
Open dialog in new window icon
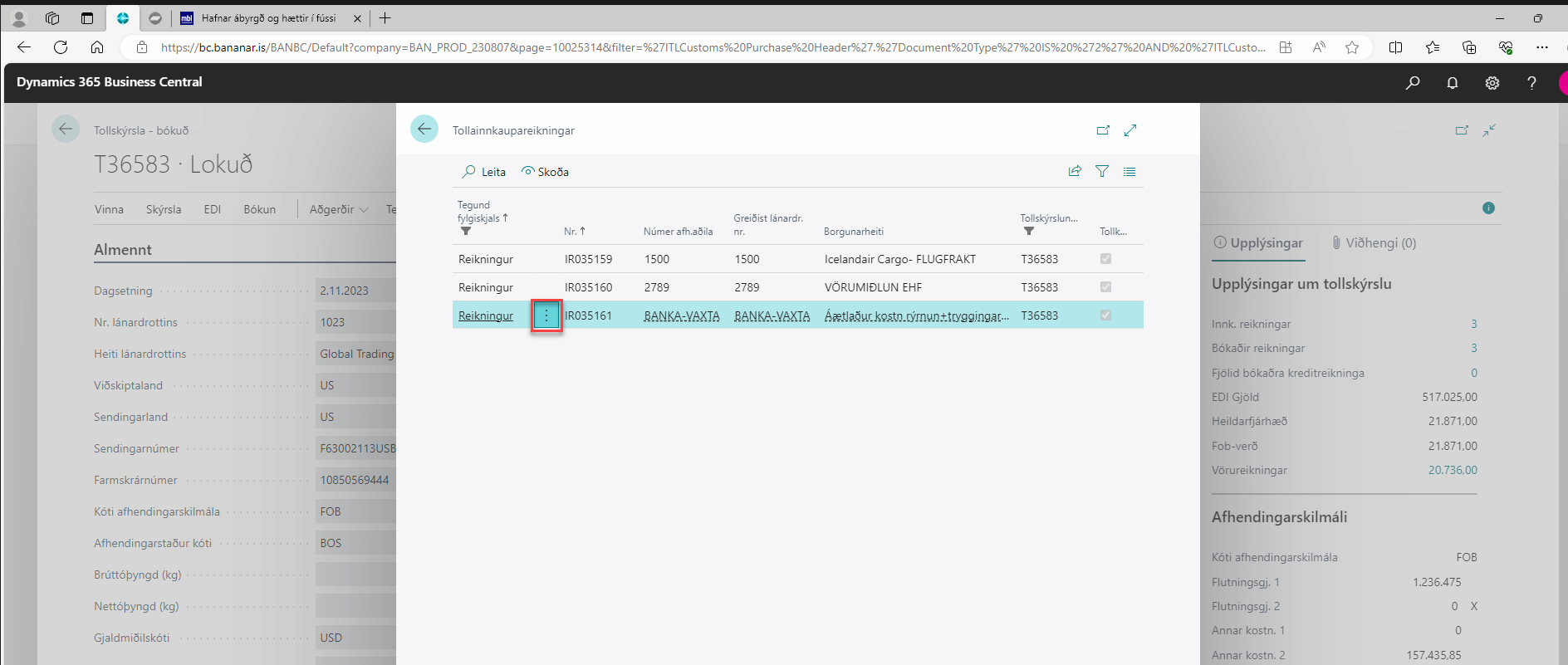[1103, 130]
